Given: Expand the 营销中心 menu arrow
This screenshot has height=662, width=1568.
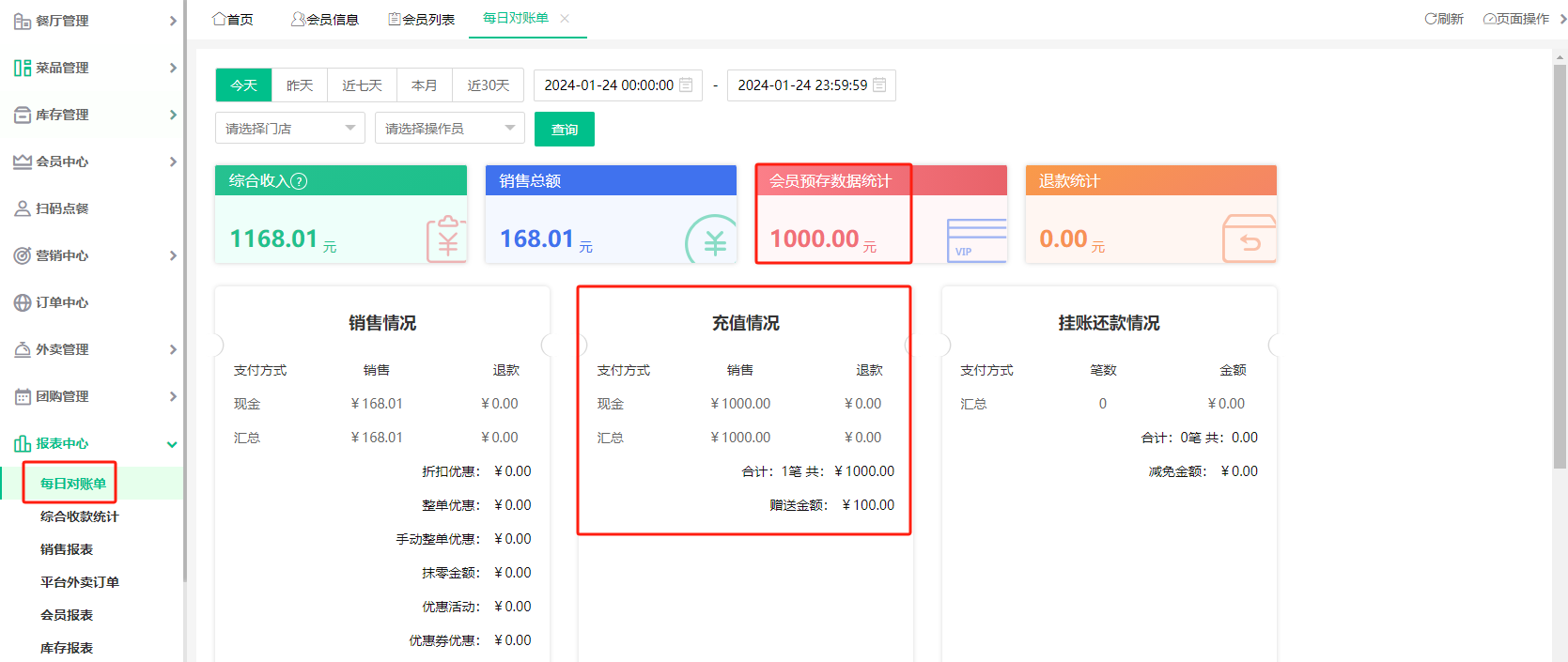Looking at the screenshot, I should pos(173,255).
